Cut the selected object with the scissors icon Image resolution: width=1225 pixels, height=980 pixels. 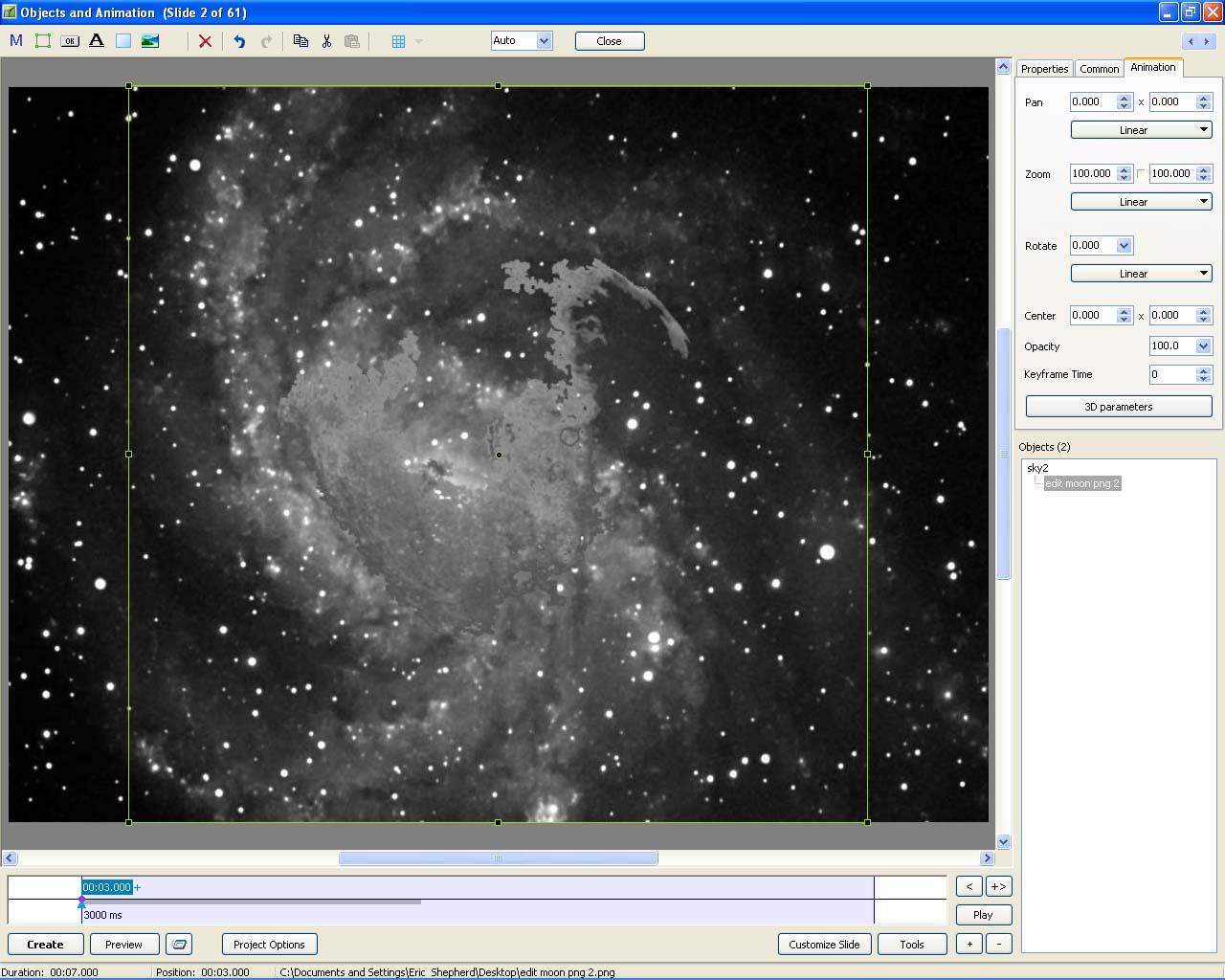326,41
